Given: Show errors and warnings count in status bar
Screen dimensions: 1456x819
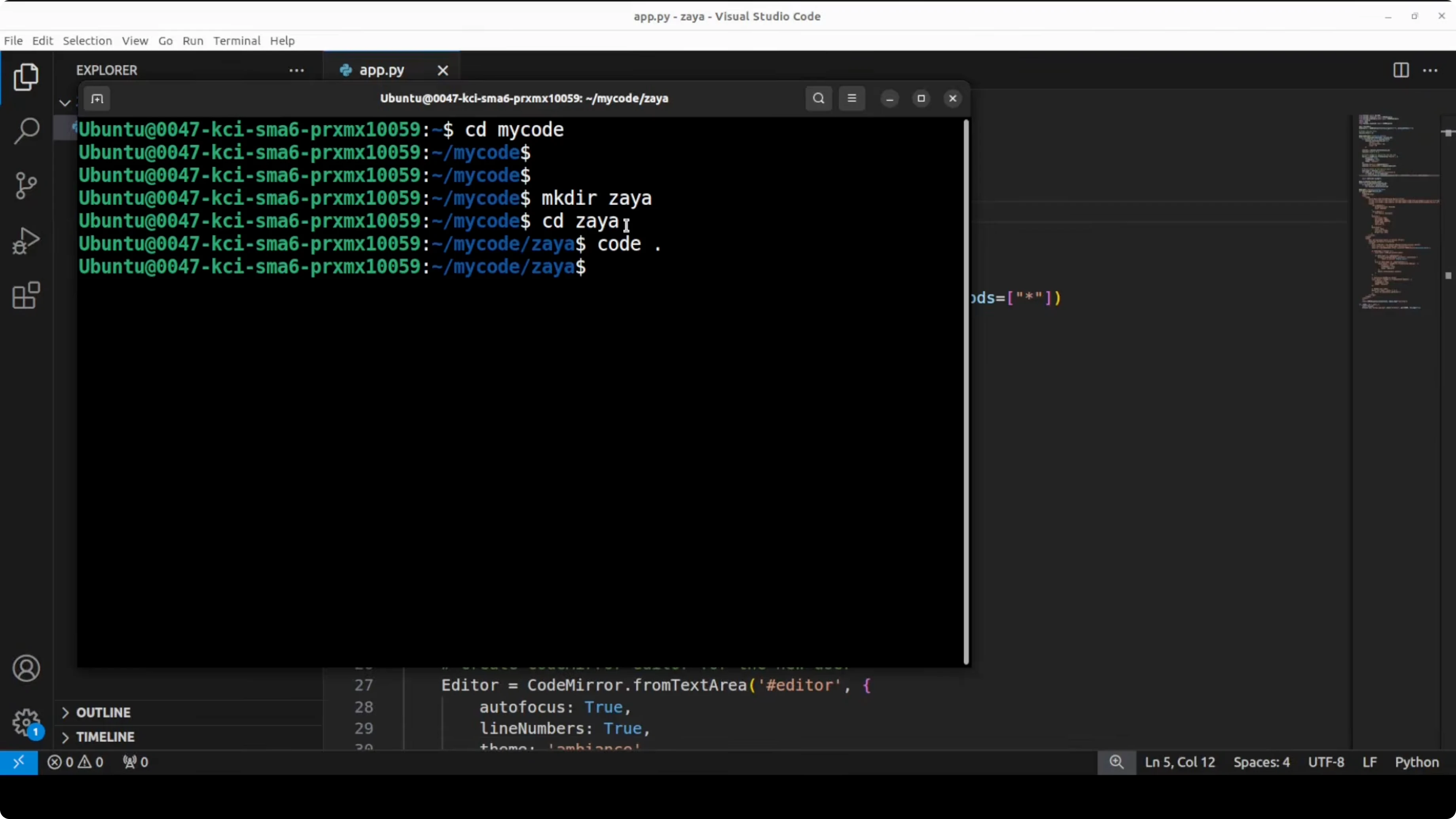Looking at the screenshot, I should [75, 762].
